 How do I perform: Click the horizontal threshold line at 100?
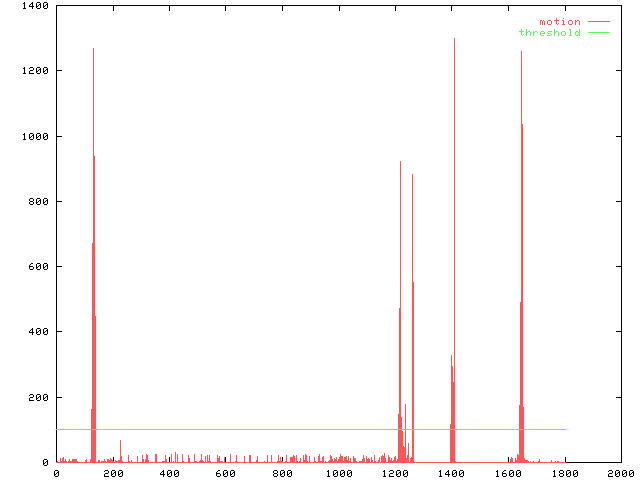click(300, 429)
